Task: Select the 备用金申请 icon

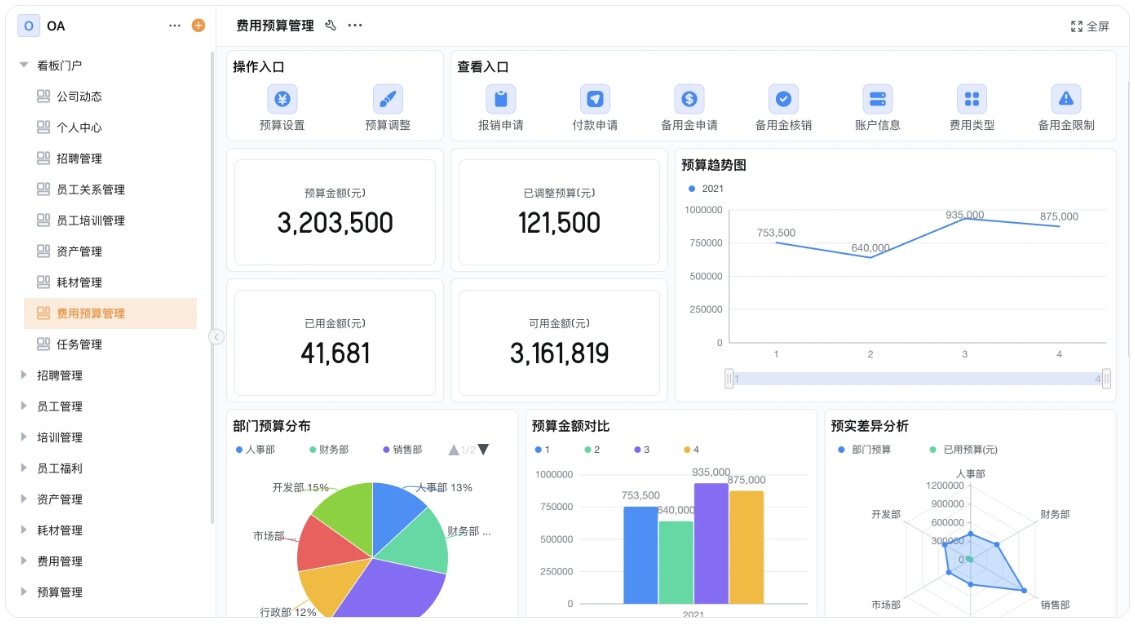Action: coord(689,99)
